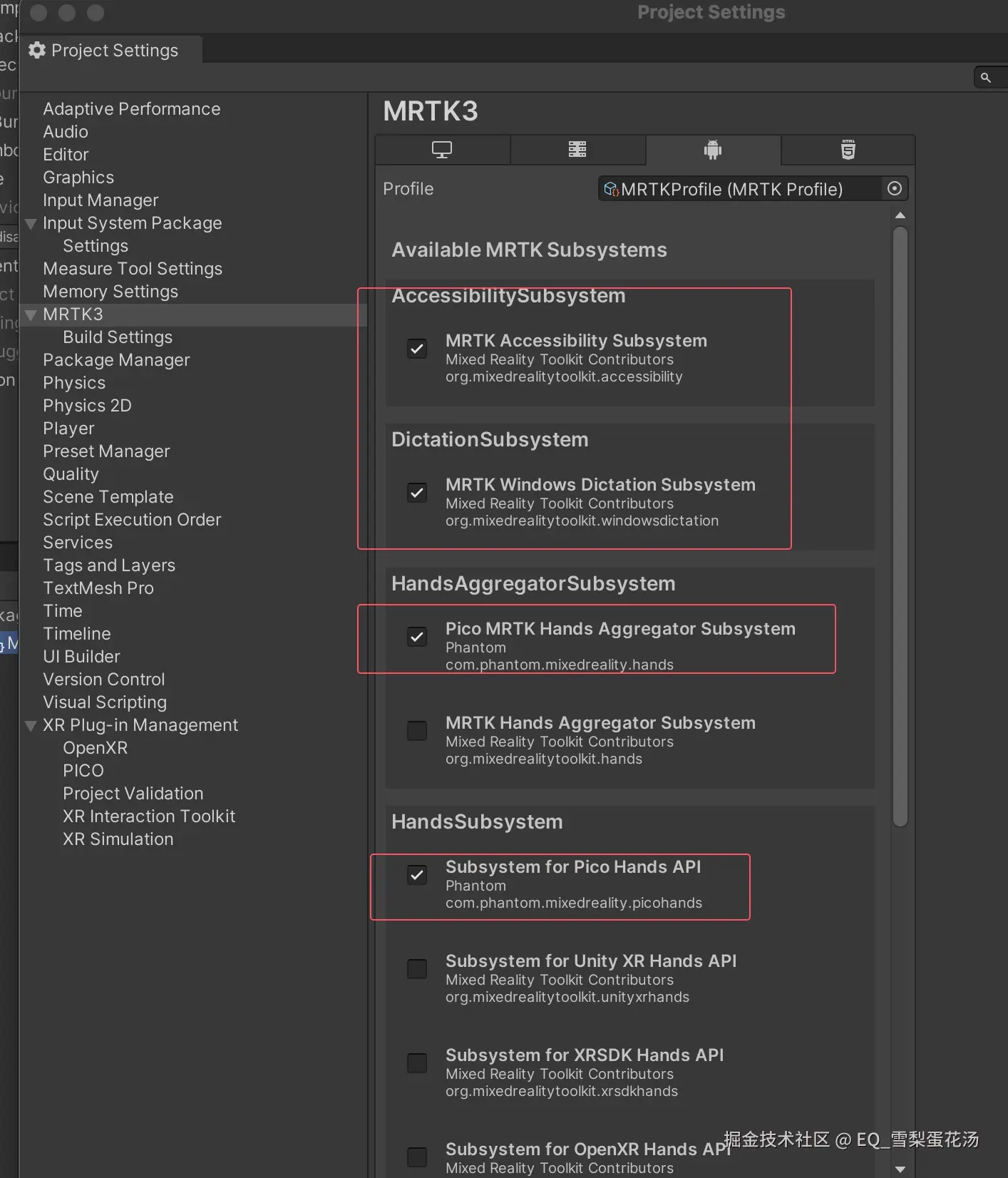
Task: Open UI Builder settings
Action: pyautogui.click(x=81, y=657)
